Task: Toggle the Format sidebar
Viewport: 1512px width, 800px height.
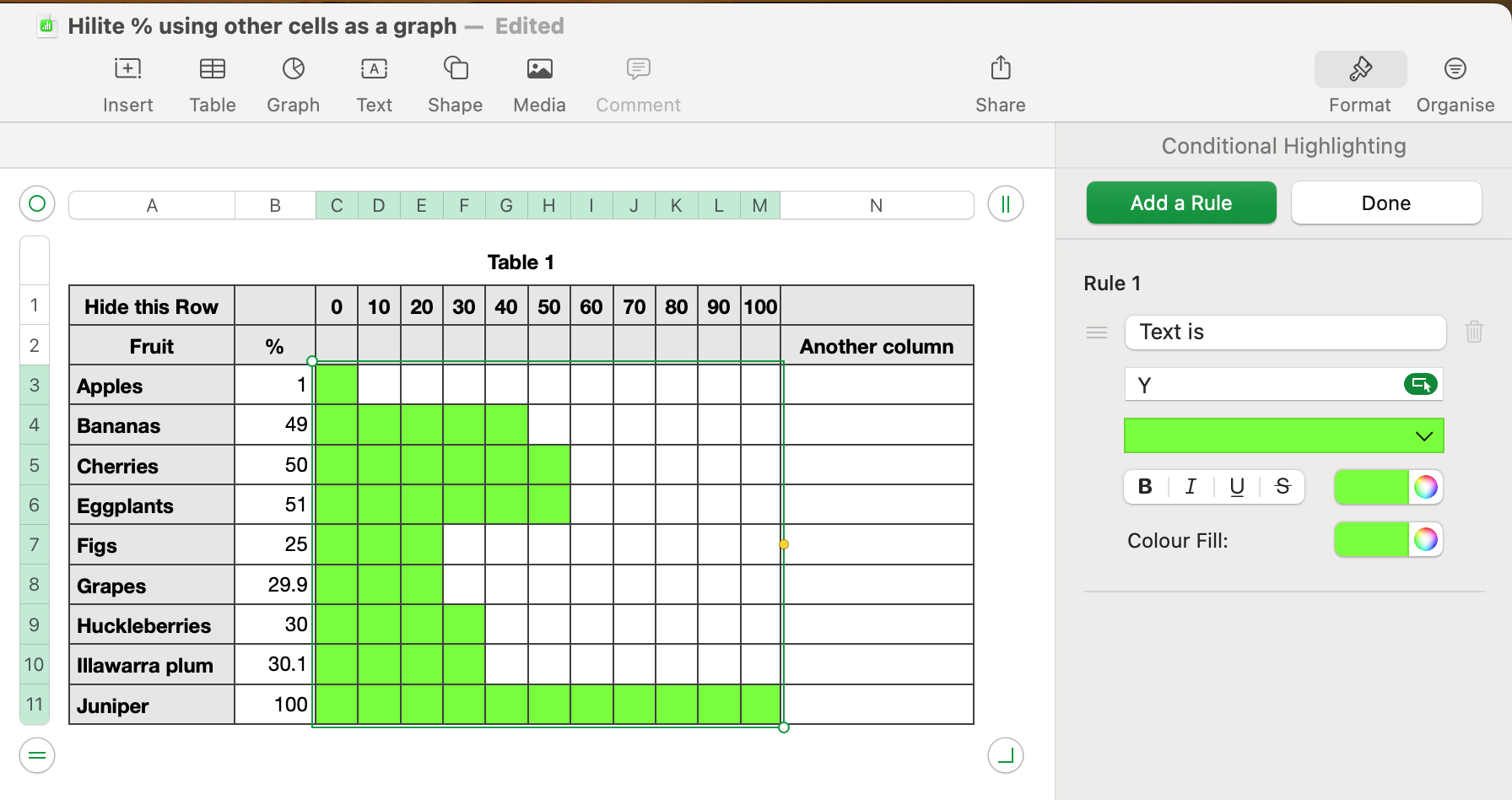Action: (x=1360, y=69)
